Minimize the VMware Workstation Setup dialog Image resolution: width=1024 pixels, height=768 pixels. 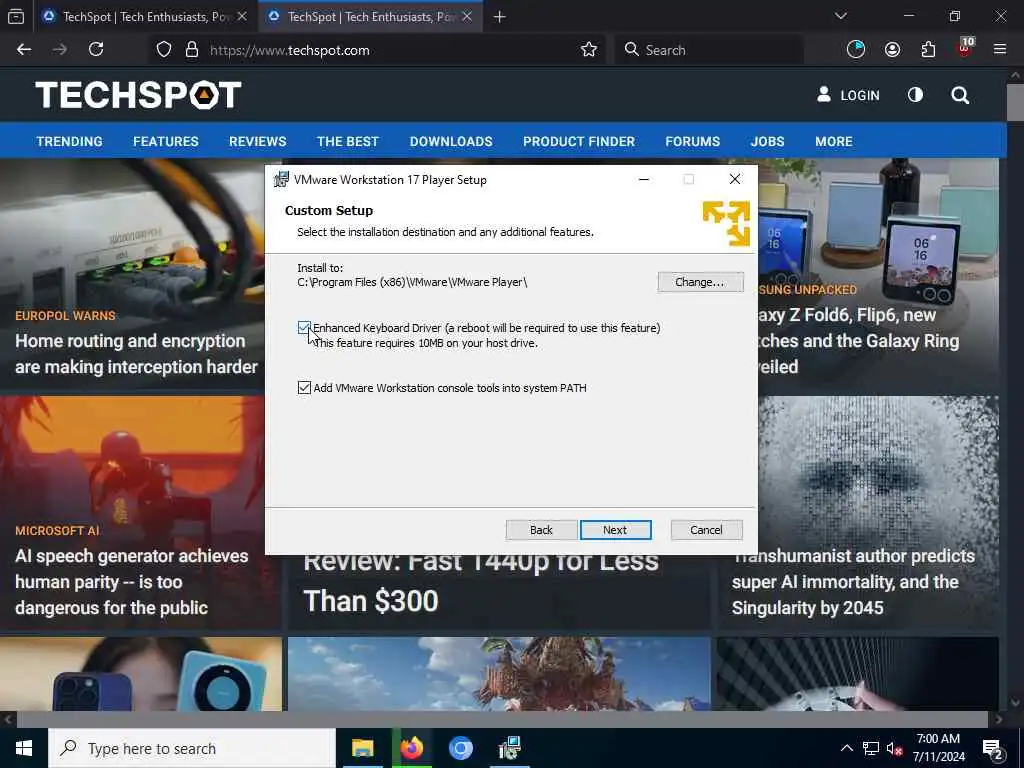[643, 180]
